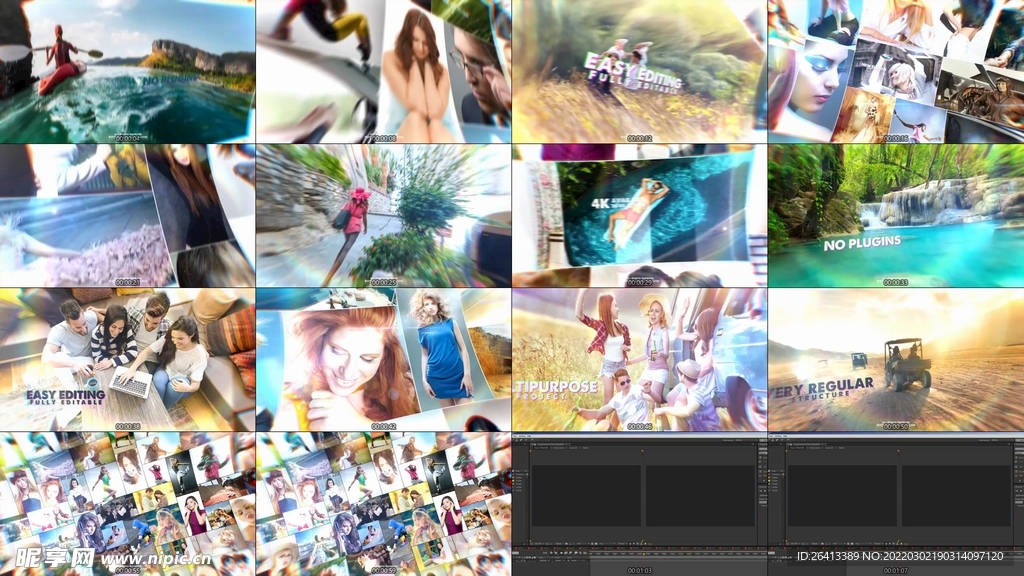Open the www.nipic.cn watermark link

156,560
